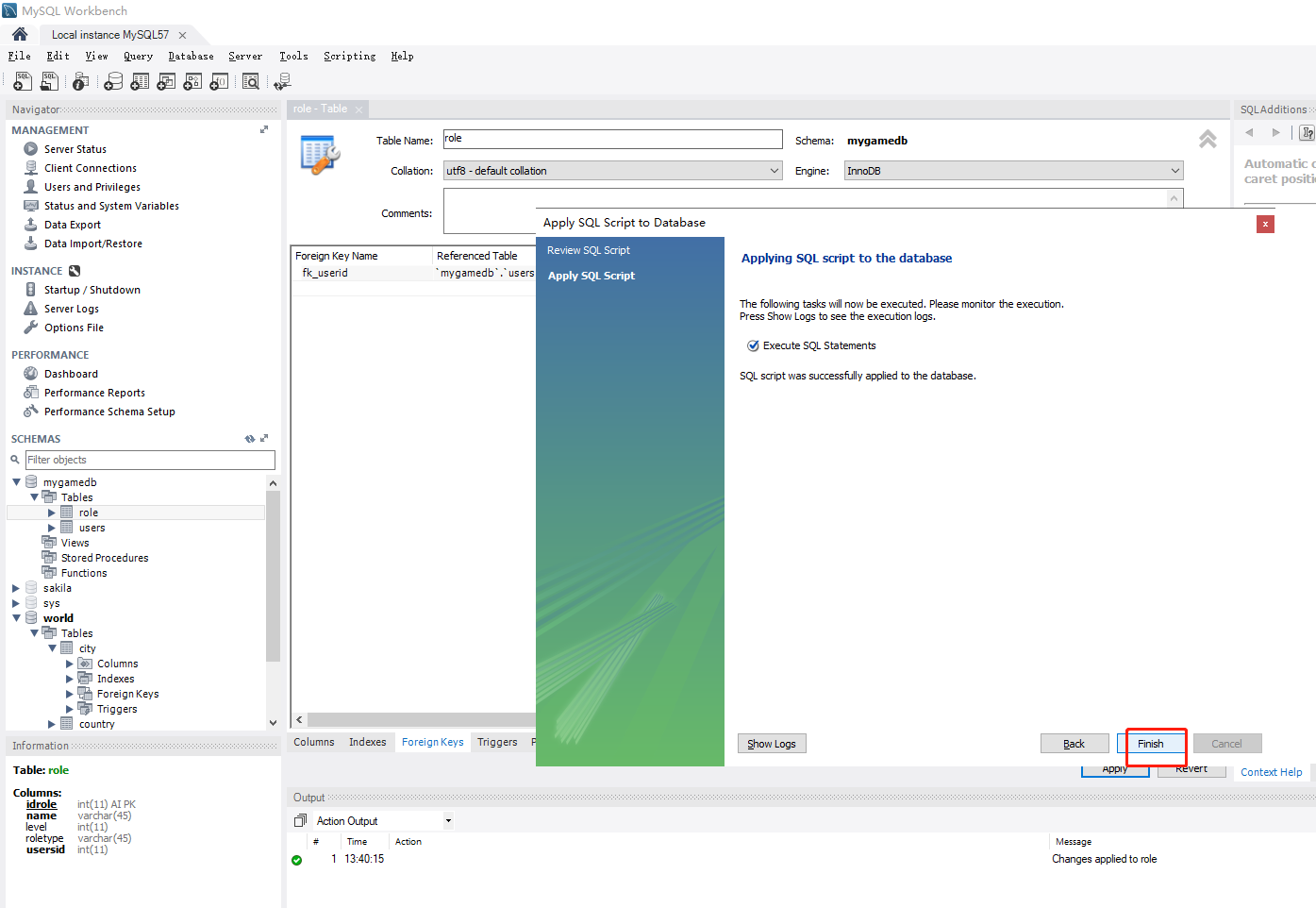This screenshot has width=1316, height=908.
Task: Collapse the city table node
Action: [52, 648]
